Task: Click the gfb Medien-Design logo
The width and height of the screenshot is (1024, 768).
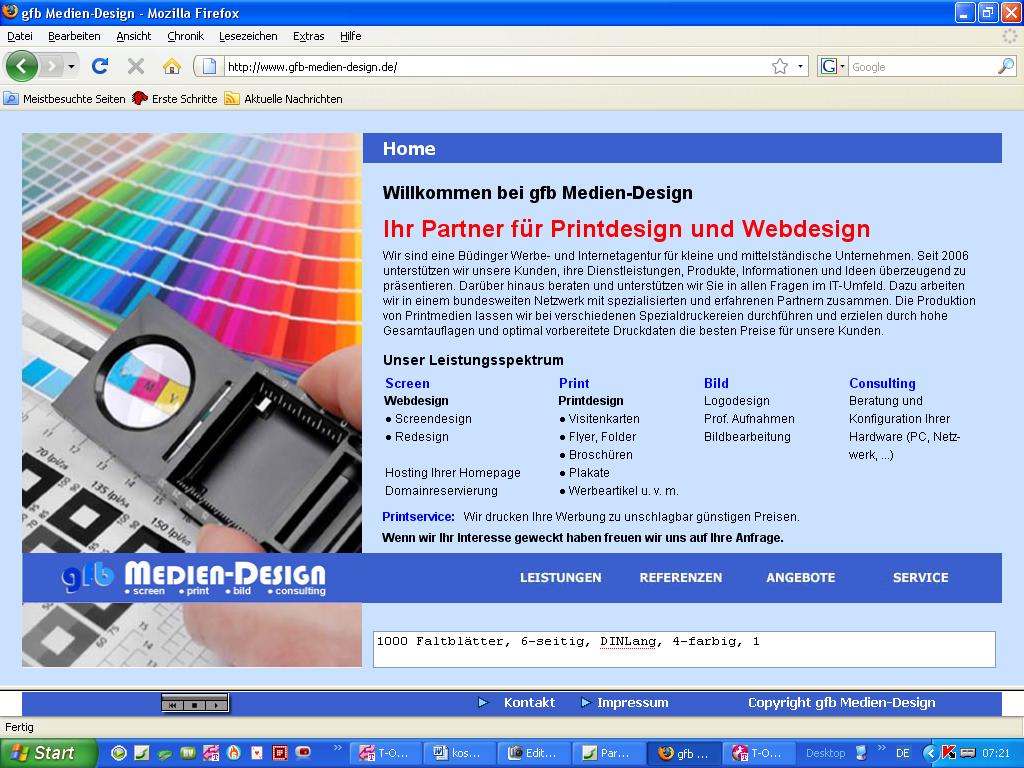Action: (x=193, y=578)
